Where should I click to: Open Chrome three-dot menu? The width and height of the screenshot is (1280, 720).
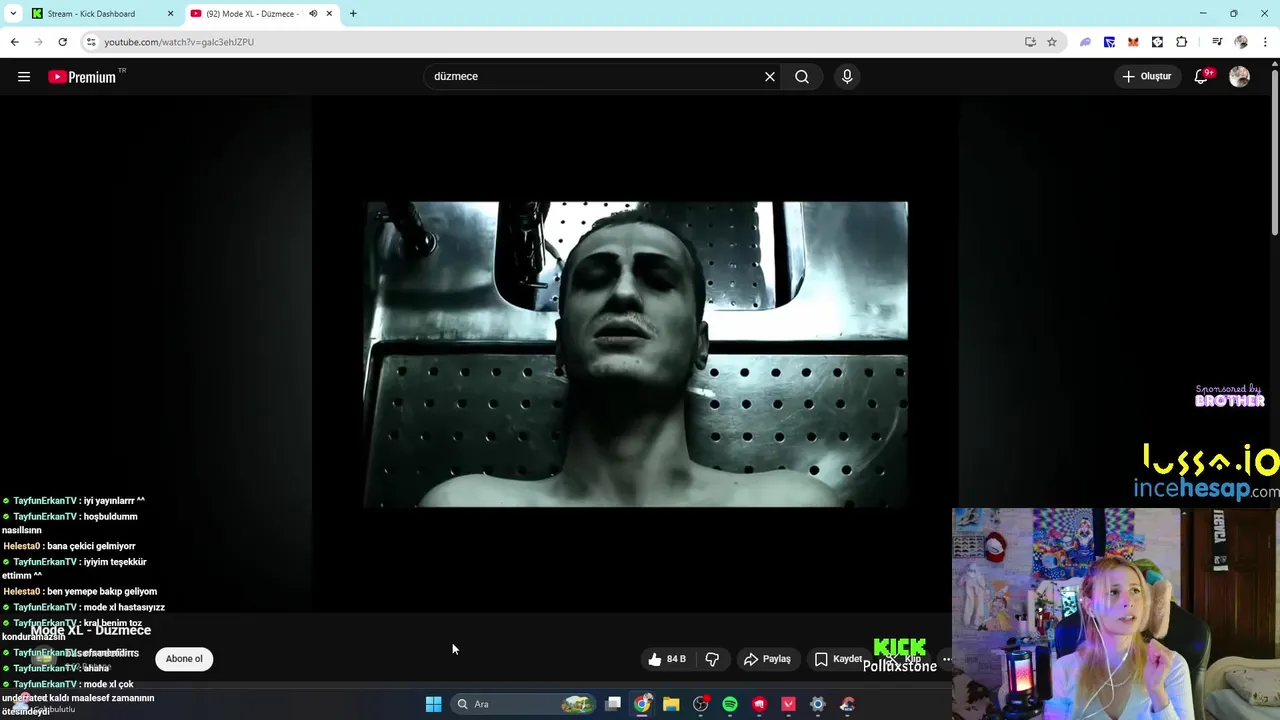point(1266,42)
